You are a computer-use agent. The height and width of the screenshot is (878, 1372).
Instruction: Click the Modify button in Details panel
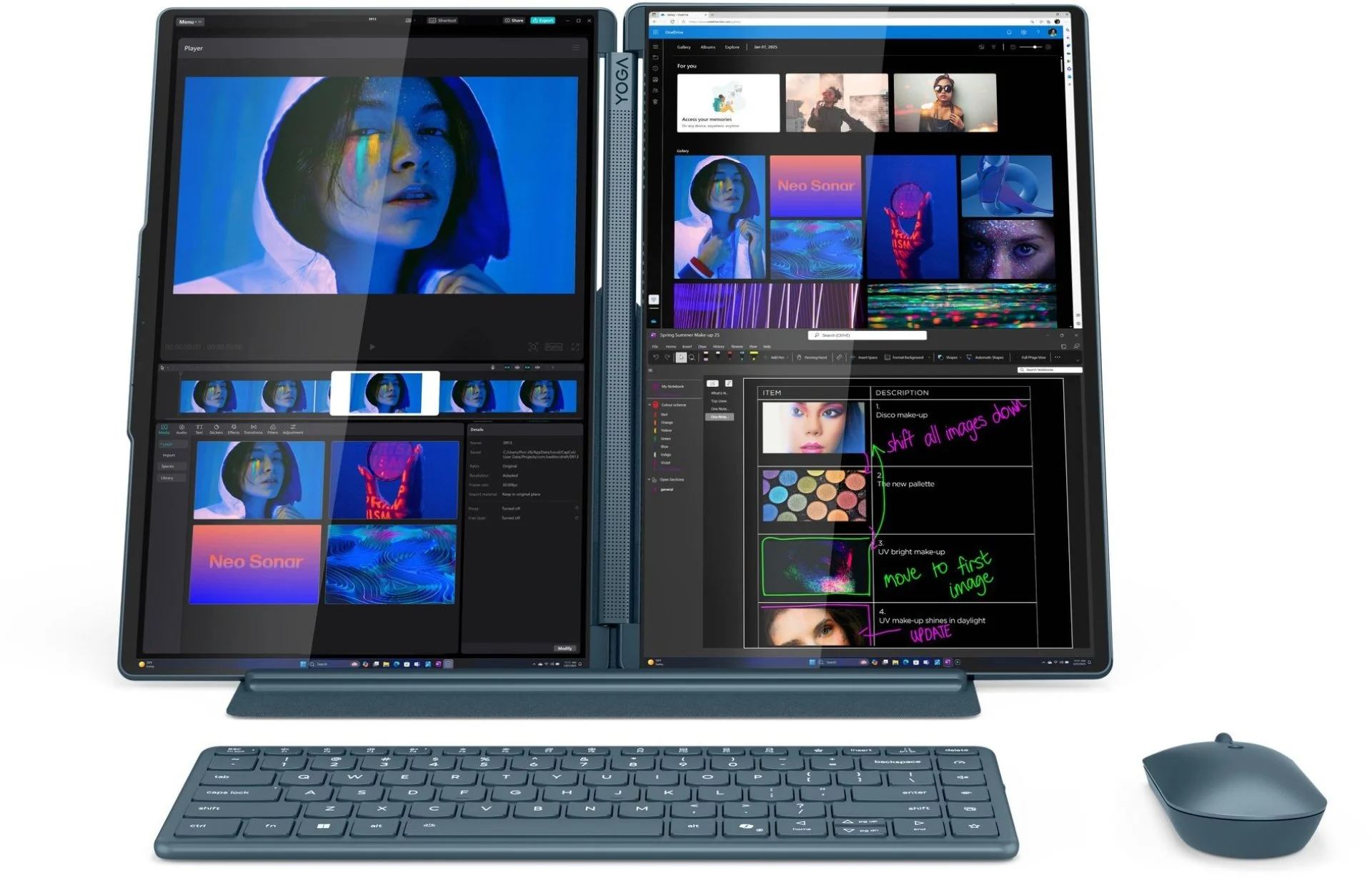[565, 648]
